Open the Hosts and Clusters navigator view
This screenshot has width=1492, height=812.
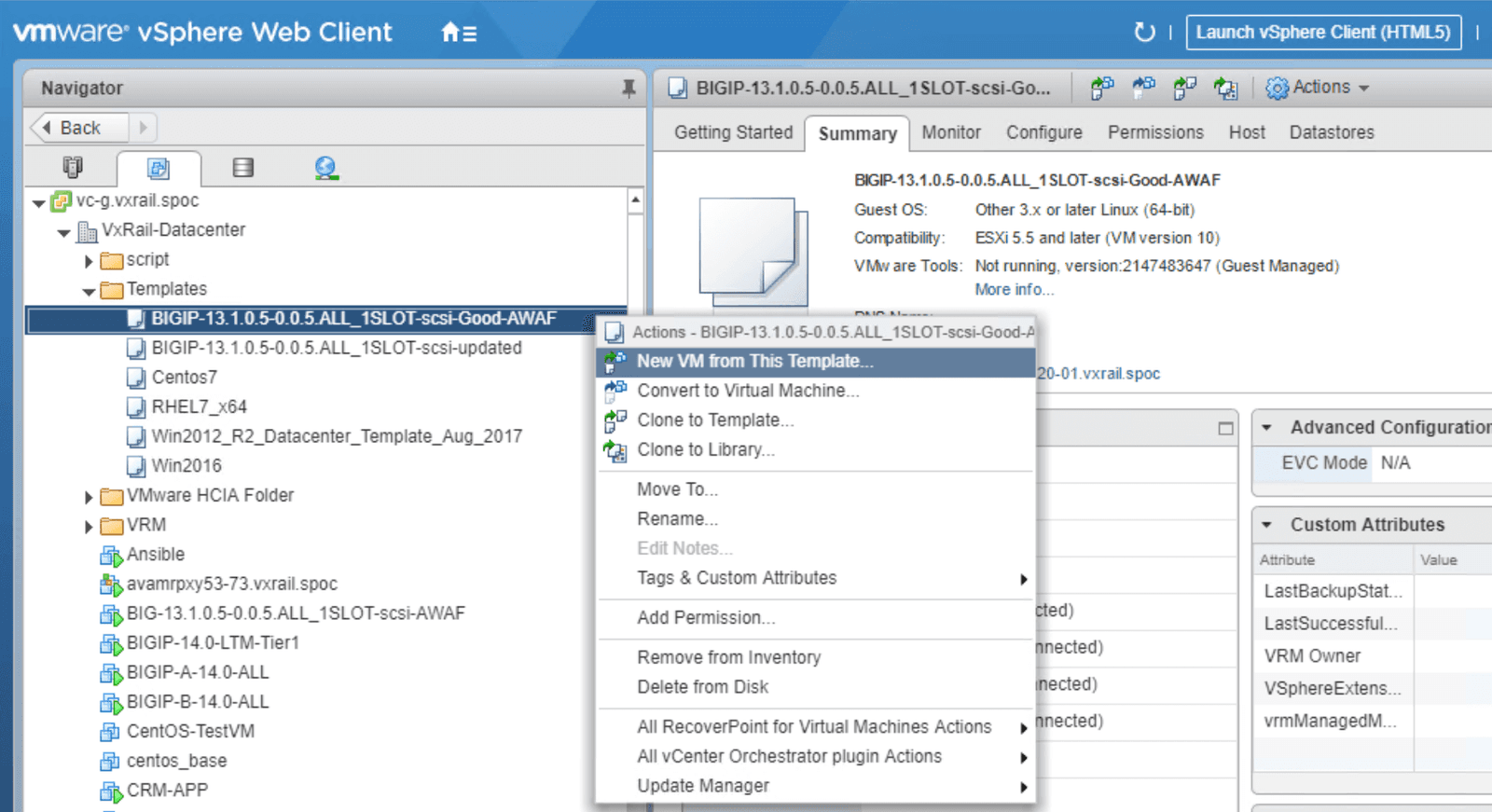tap(73, 167)
